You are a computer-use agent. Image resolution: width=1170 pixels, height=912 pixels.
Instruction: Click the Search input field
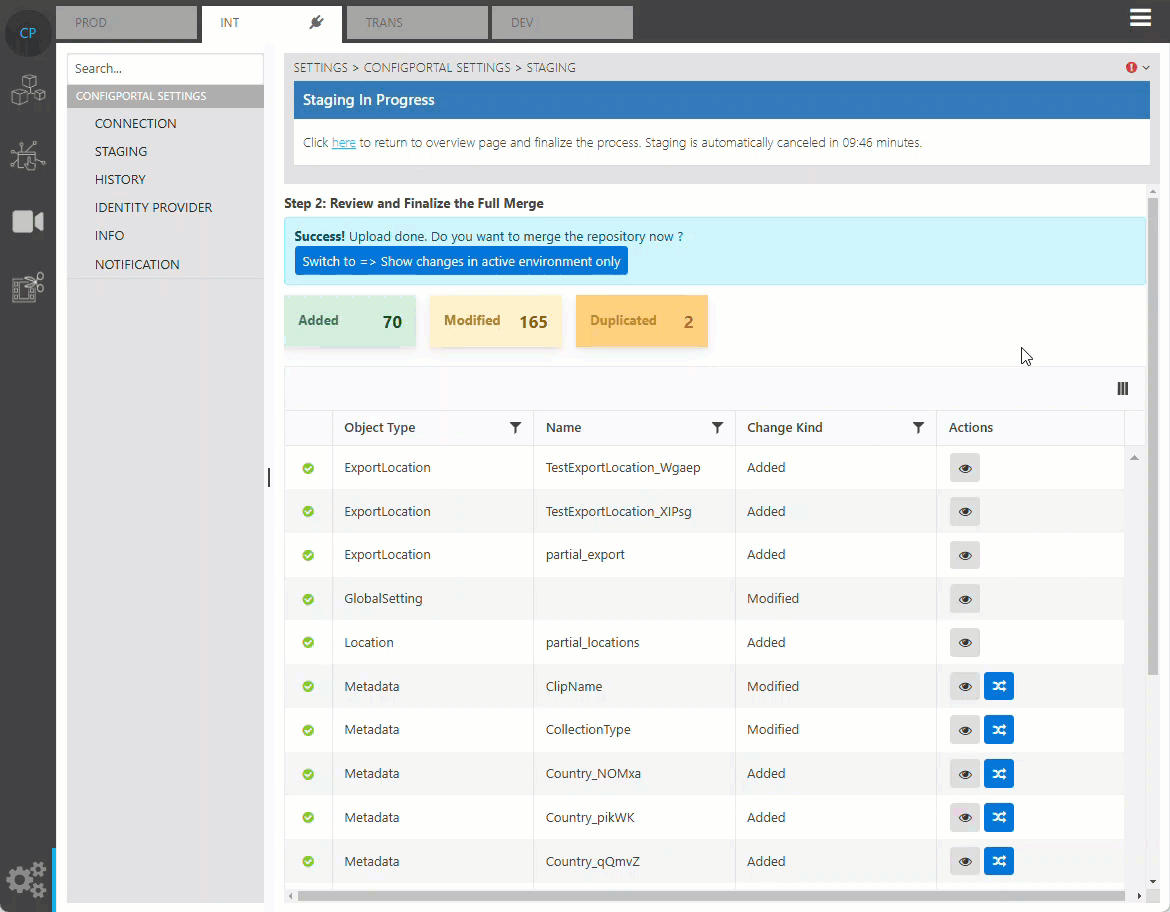pyautogui.click(x=165, y=69)
